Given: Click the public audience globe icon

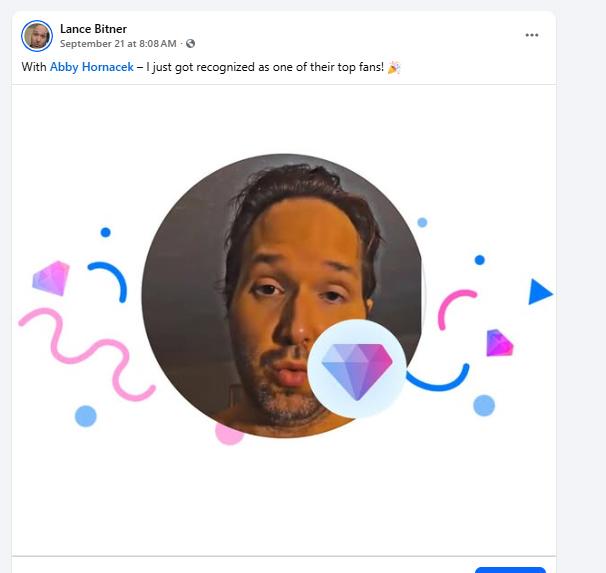Looking at the screenshot, I should pyautogui.click(x=191, y=44).
